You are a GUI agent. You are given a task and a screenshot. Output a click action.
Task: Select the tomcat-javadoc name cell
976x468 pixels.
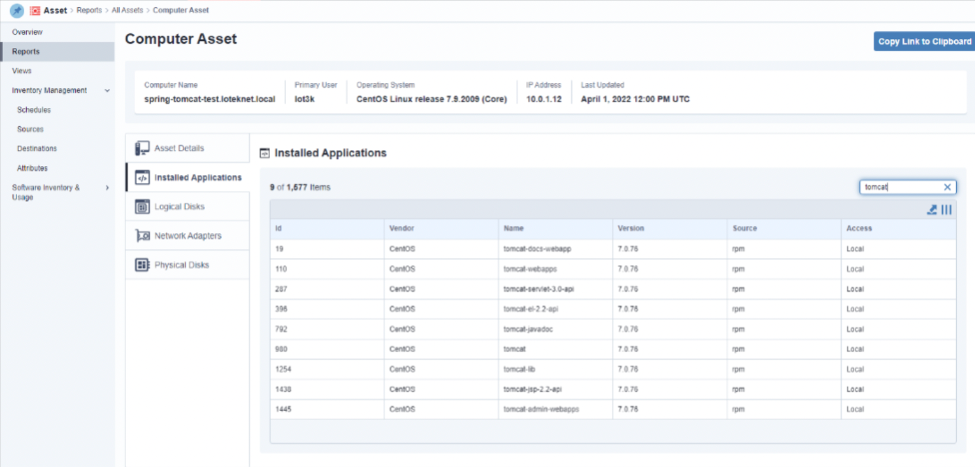[x=556, y=329]
